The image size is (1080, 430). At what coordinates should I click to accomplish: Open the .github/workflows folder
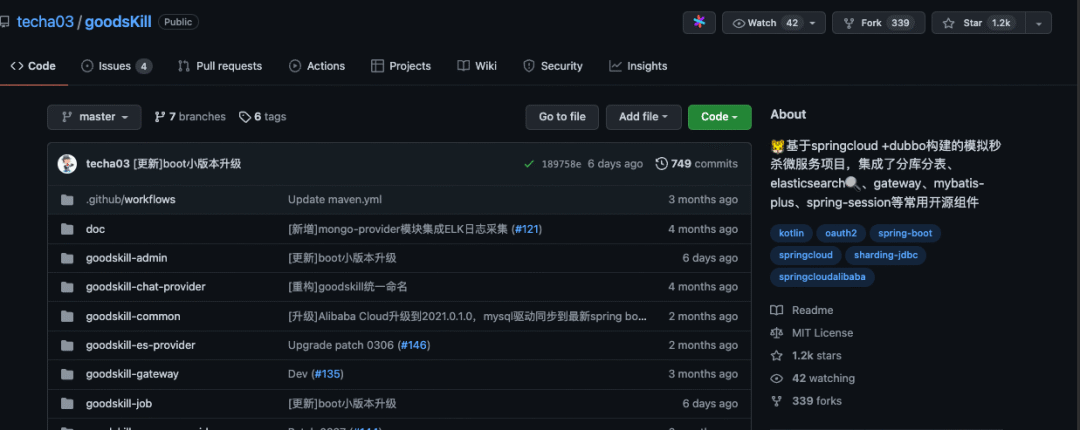coord(131,200)
